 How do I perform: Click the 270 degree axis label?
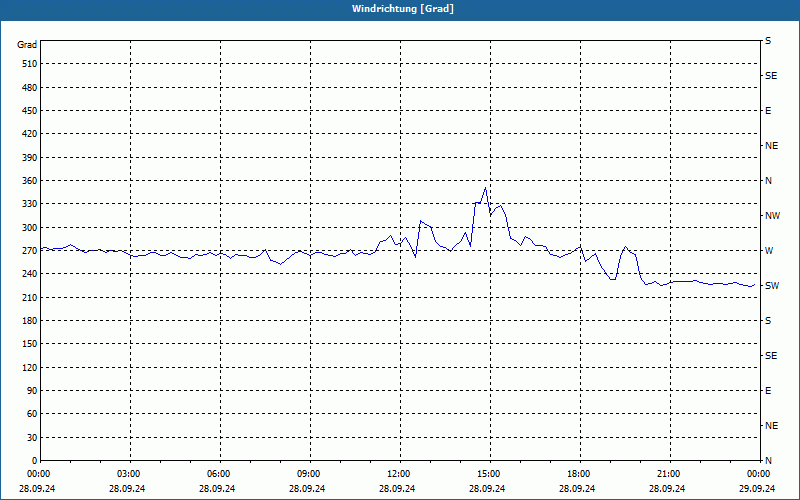point(30,251)
